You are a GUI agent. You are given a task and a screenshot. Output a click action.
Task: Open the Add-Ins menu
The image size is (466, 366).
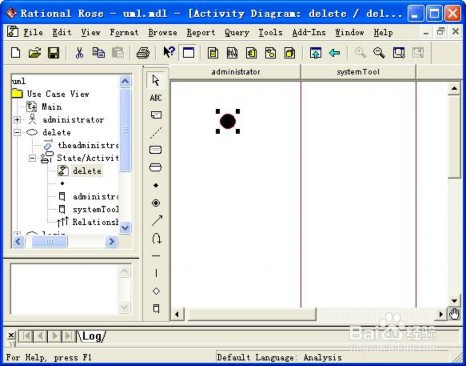[309, 32]
